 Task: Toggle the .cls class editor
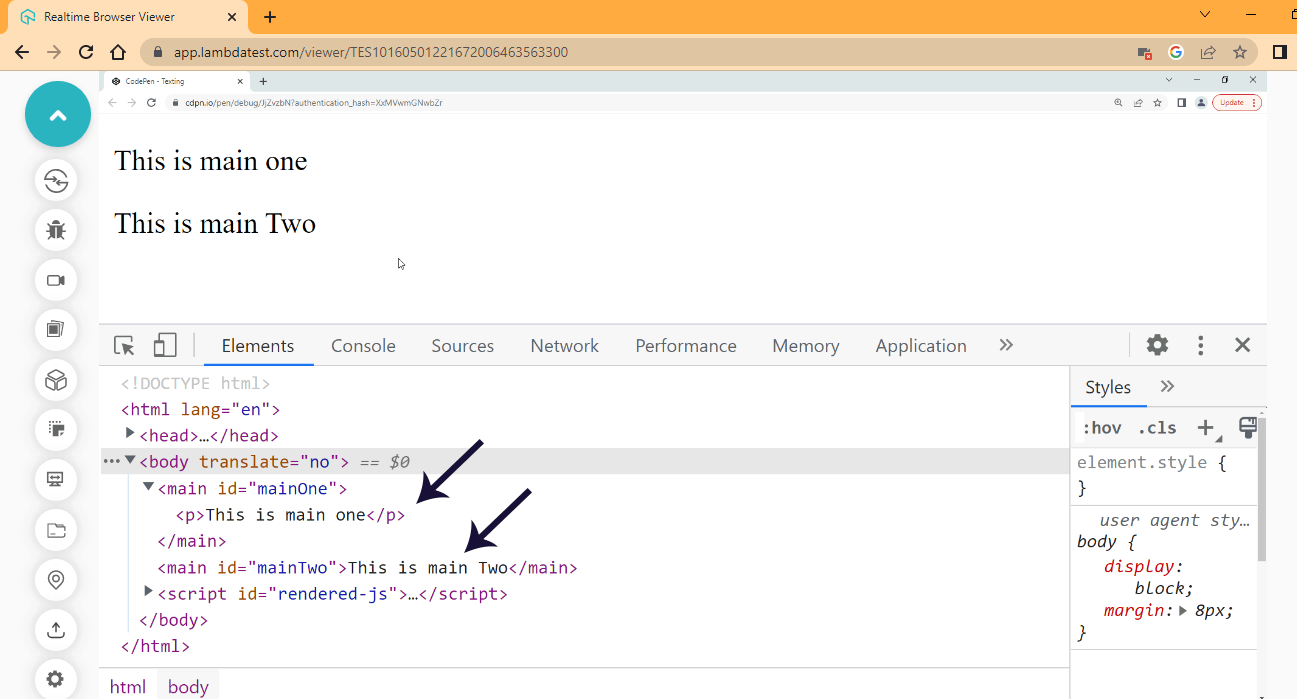1156,427
